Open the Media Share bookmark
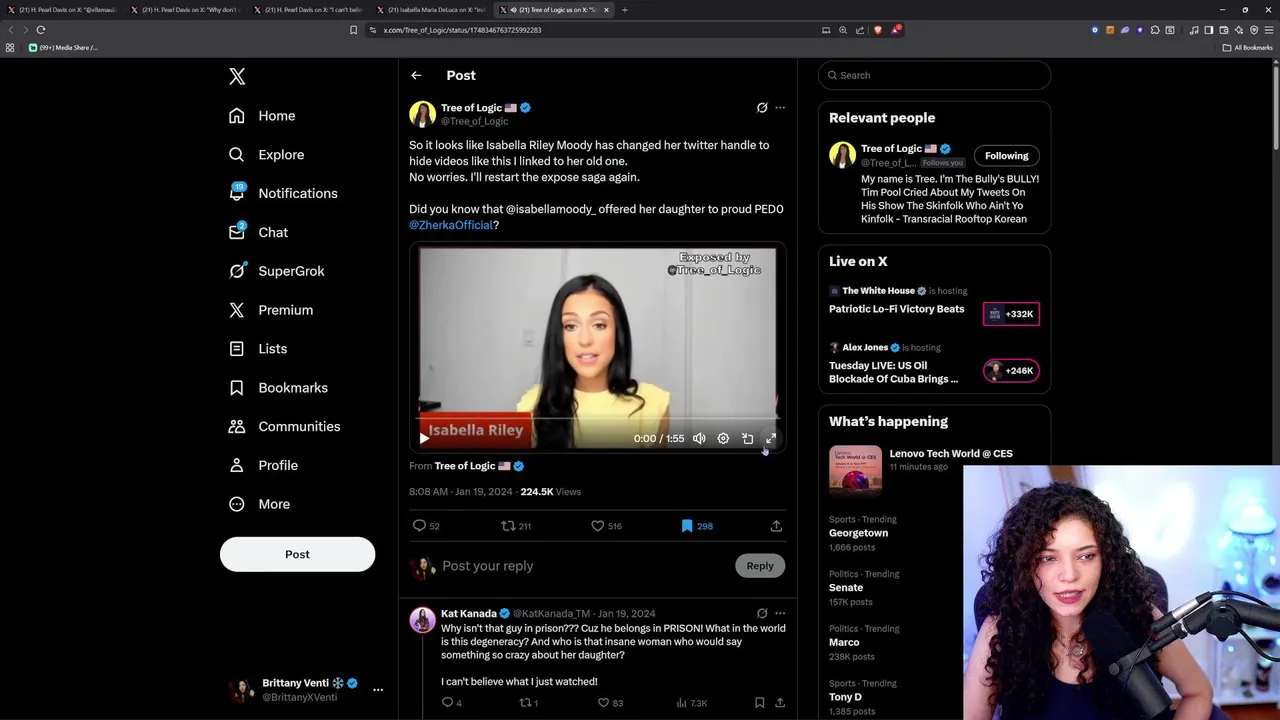 coord(64,48)
